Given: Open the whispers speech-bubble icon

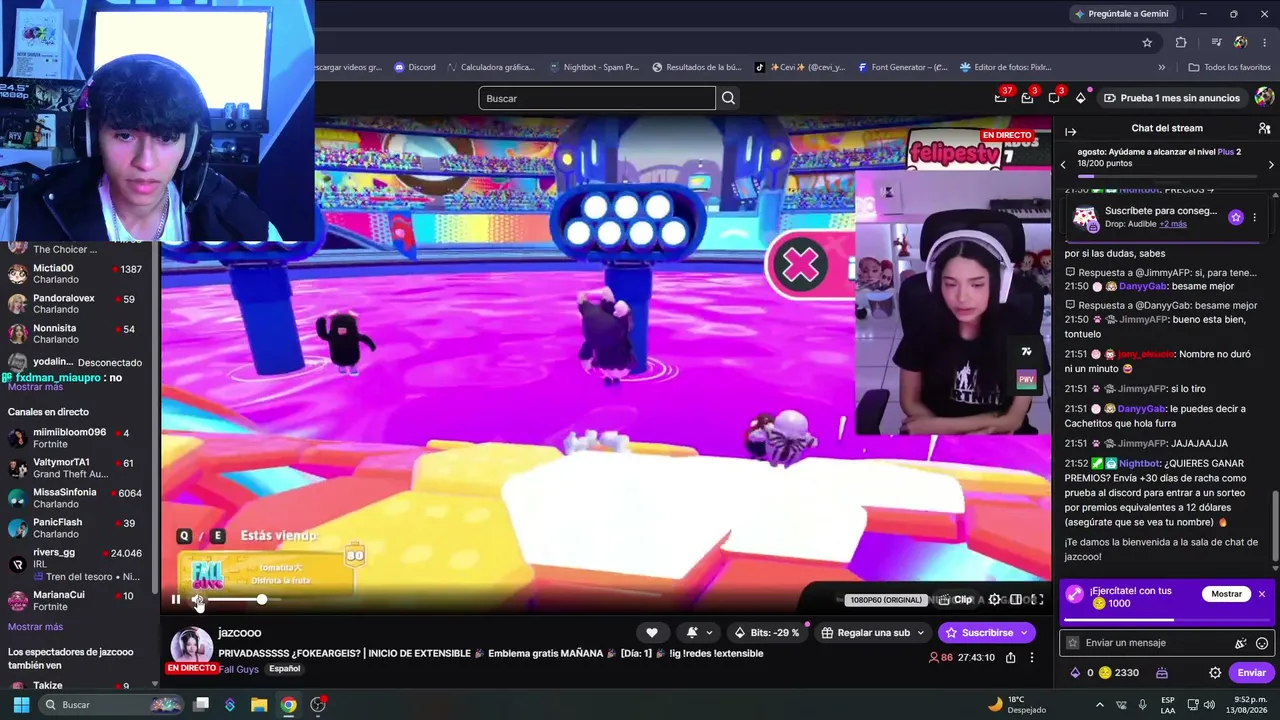Looking at the screenshot, I should [x=1054, y=98].
